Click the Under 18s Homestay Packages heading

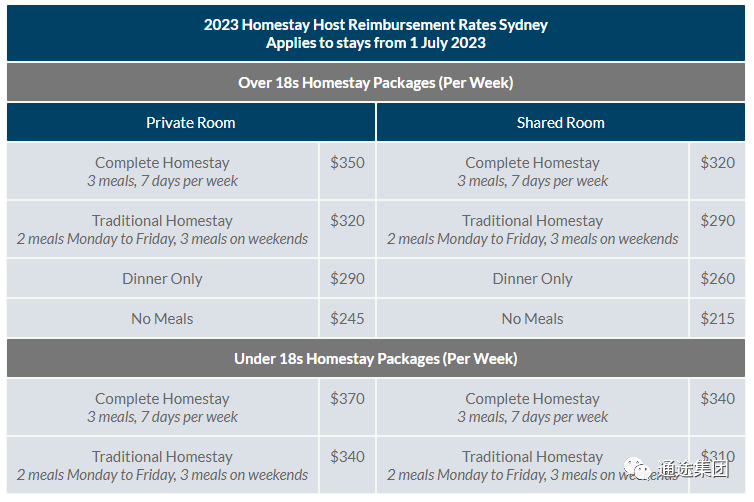pos(376,359)
